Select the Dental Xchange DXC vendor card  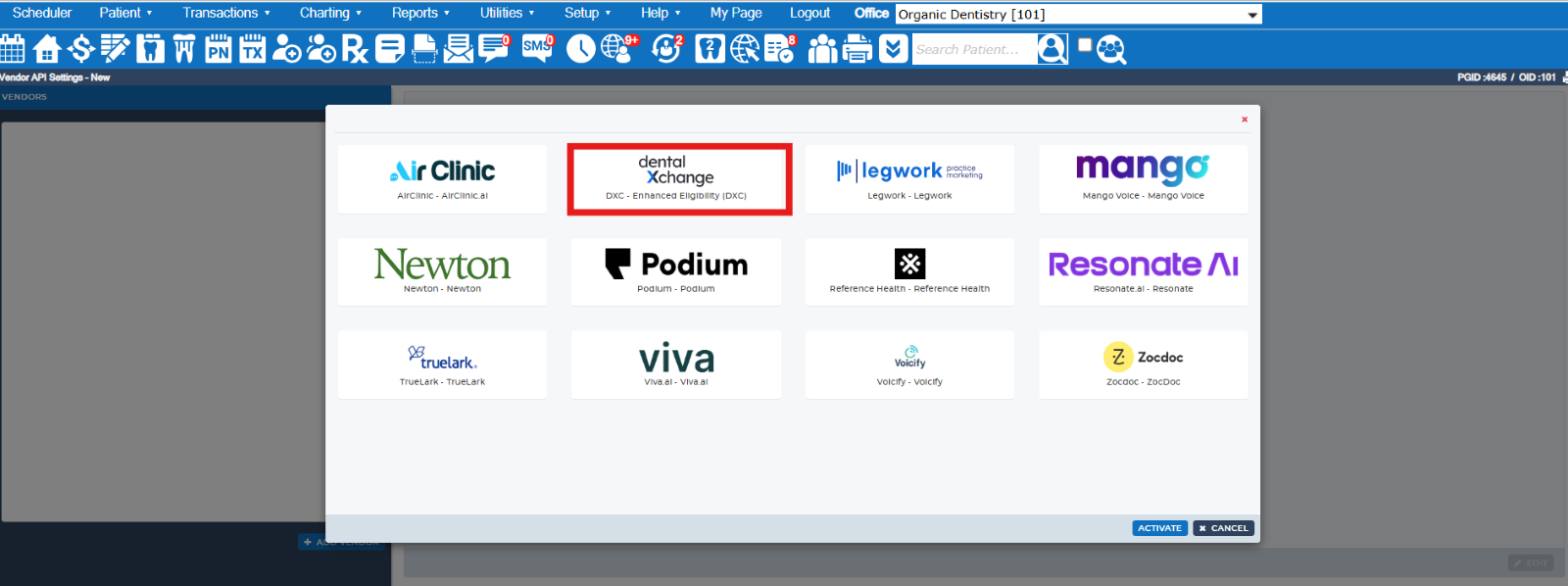click(x=679, y=179)
